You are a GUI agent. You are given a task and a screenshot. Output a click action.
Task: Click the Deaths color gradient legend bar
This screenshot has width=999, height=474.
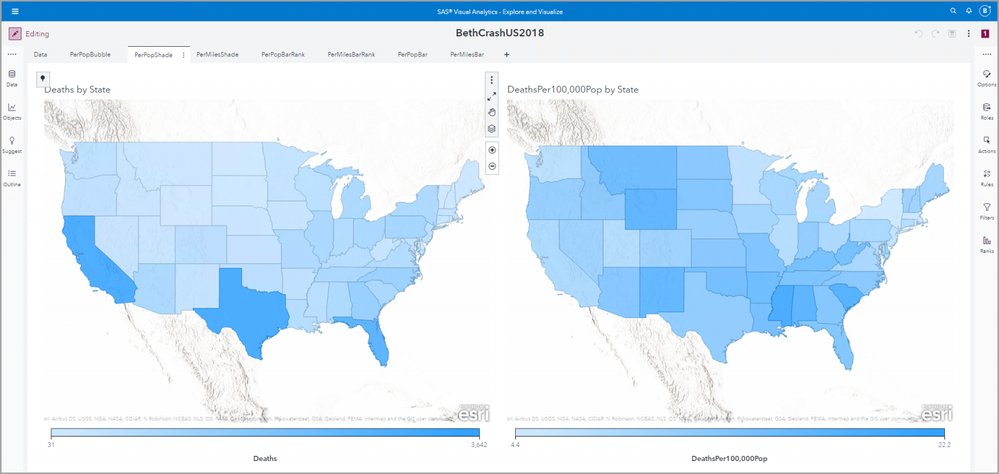[x=265, y=433]
